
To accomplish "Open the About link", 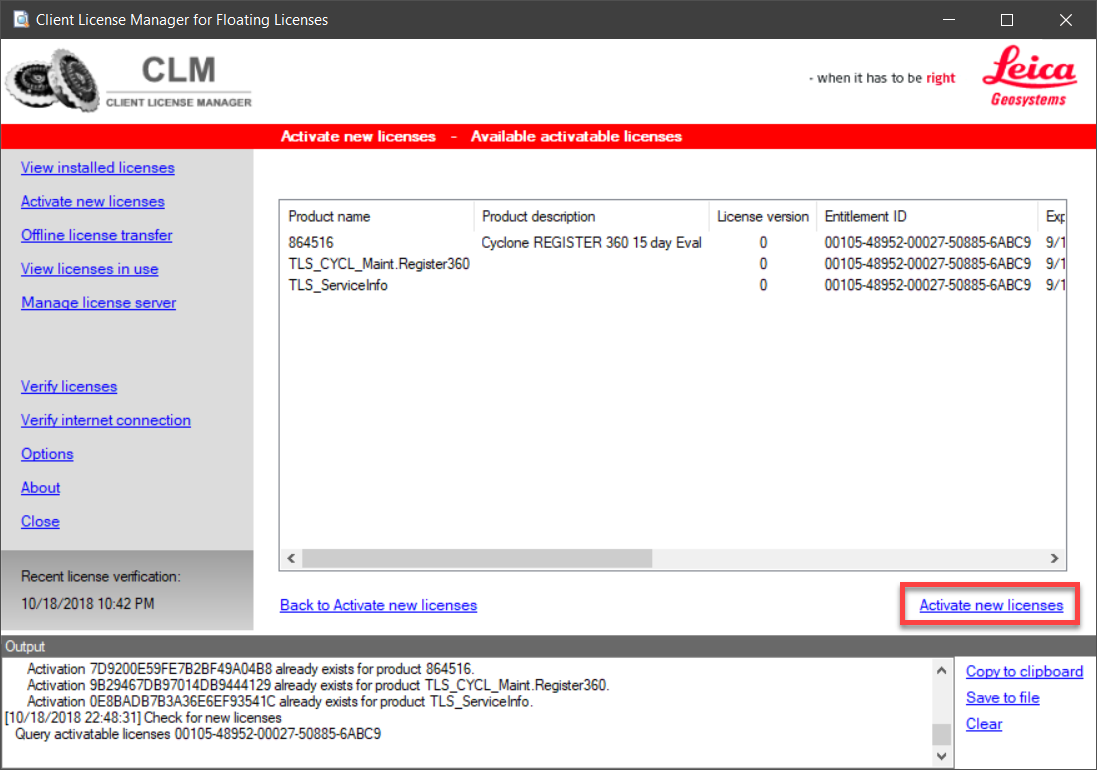I will [x=41, y=487].
